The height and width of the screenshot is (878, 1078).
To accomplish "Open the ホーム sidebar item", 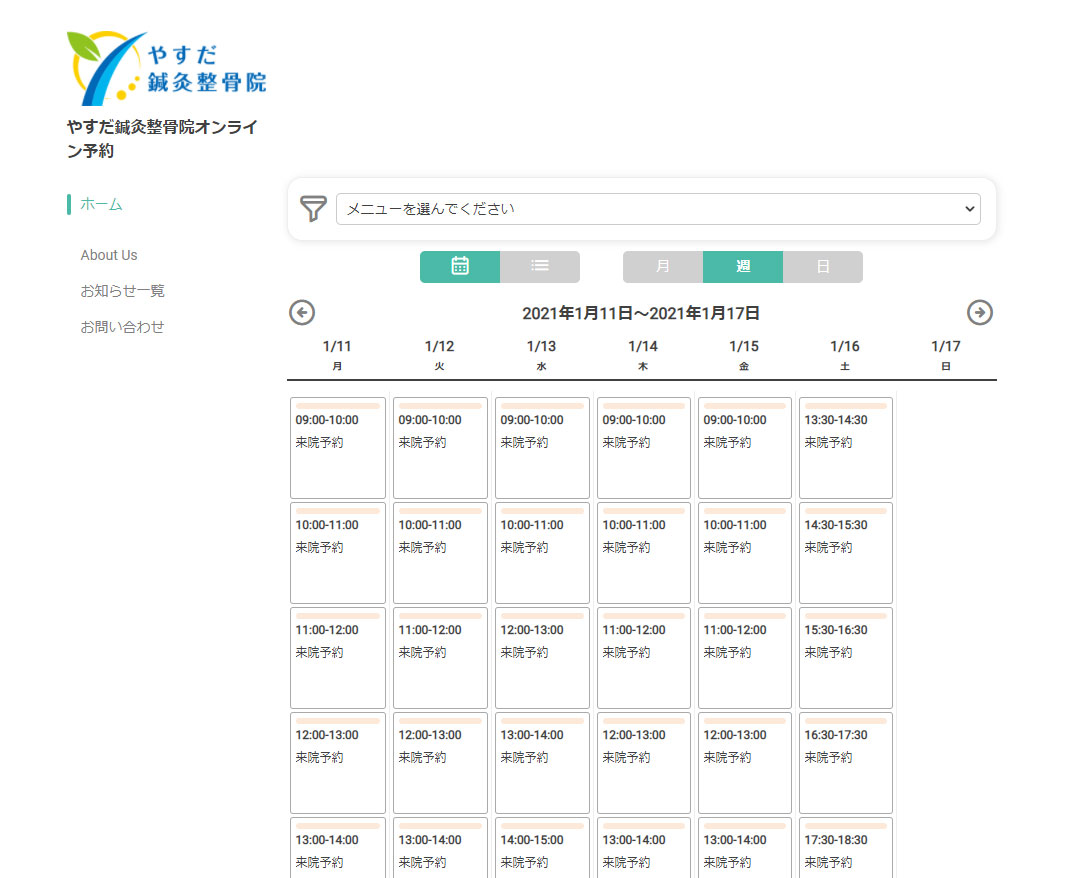I will click(101, 204).
